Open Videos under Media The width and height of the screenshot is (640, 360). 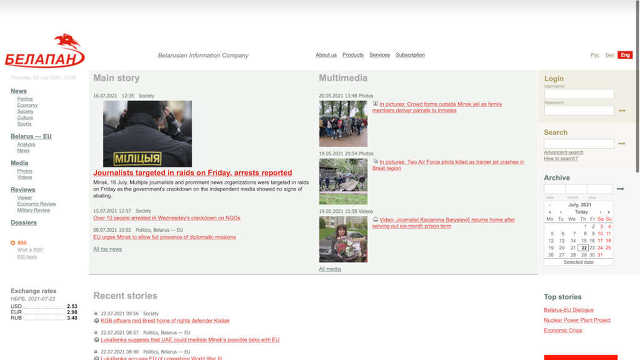coord(24,178)
